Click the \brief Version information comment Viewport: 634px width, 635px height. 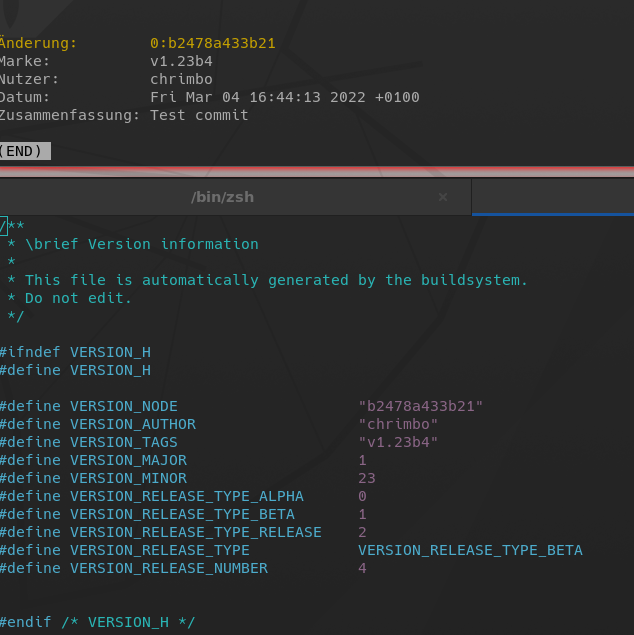[x=142, y=244]
